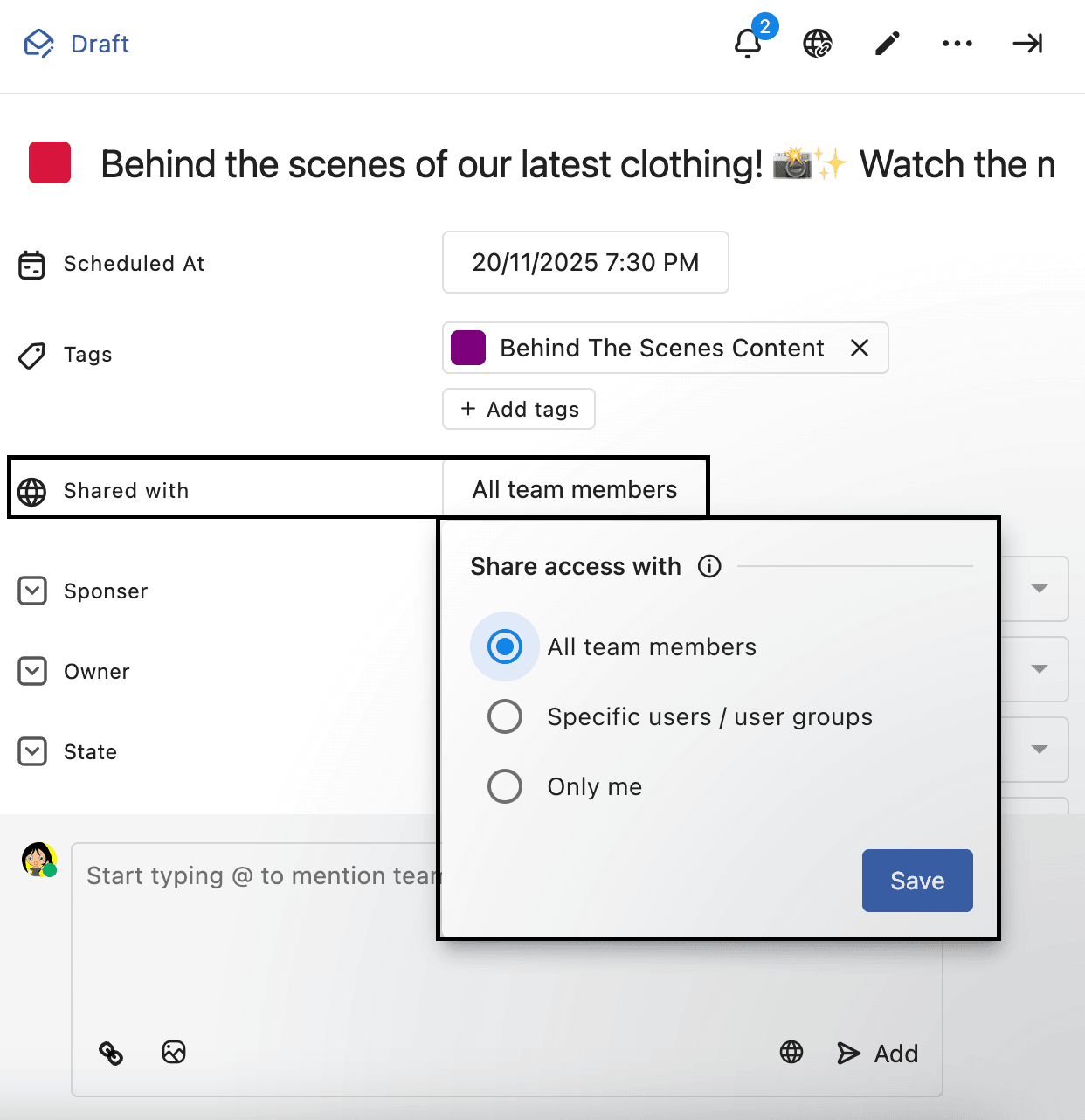Save the share access settings
The width and height of the screenshot is (1085, 1120).
point(916,881)
